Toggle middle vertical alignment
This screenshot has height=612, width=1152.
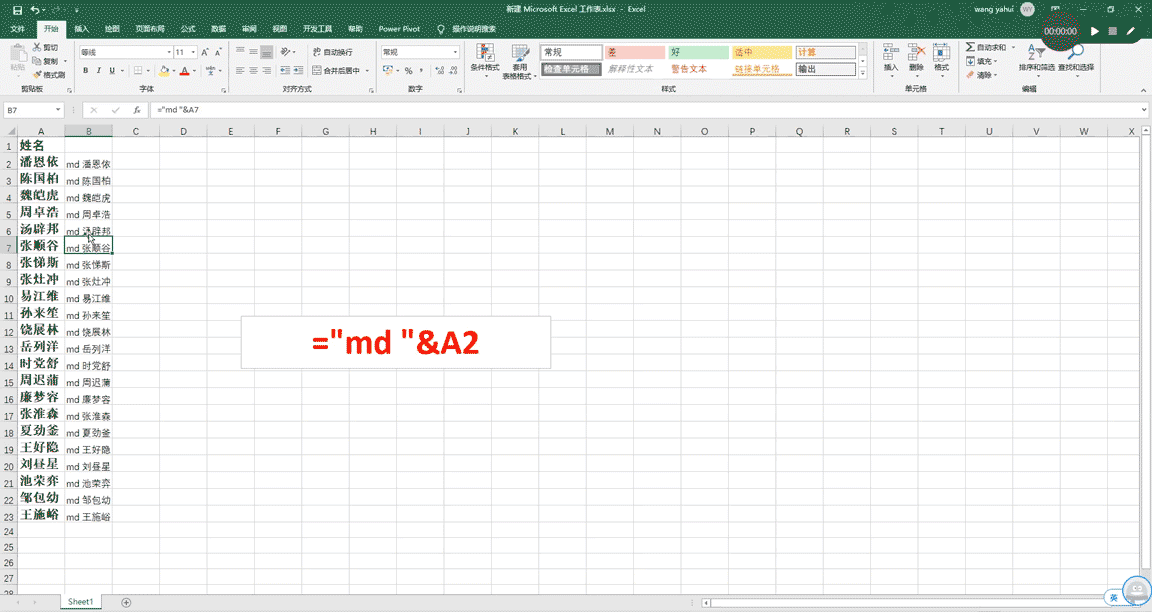click(253, 52)
